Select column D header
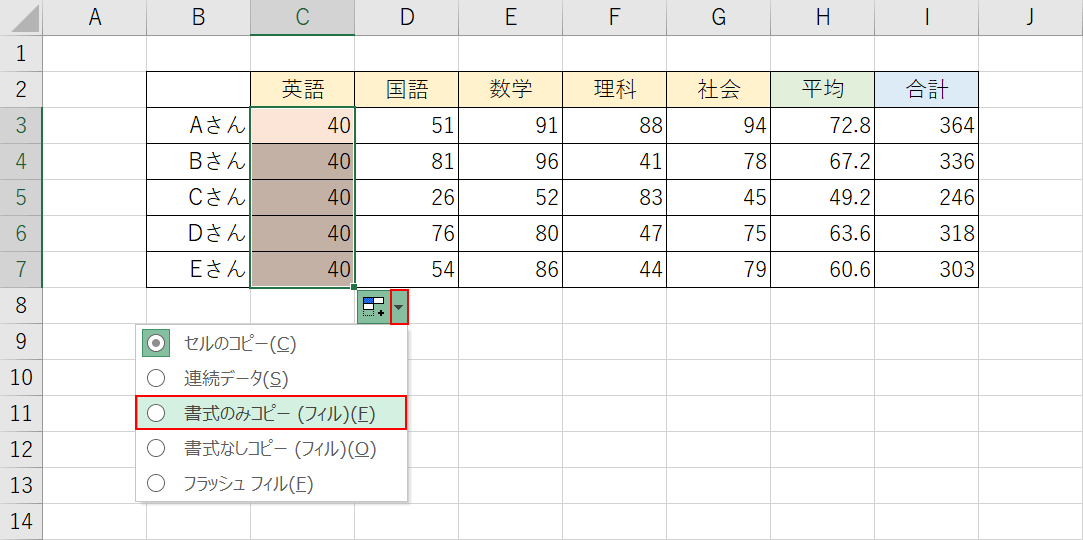Image resolution: width=1083 pixels, height=540 pixels. 407,17
